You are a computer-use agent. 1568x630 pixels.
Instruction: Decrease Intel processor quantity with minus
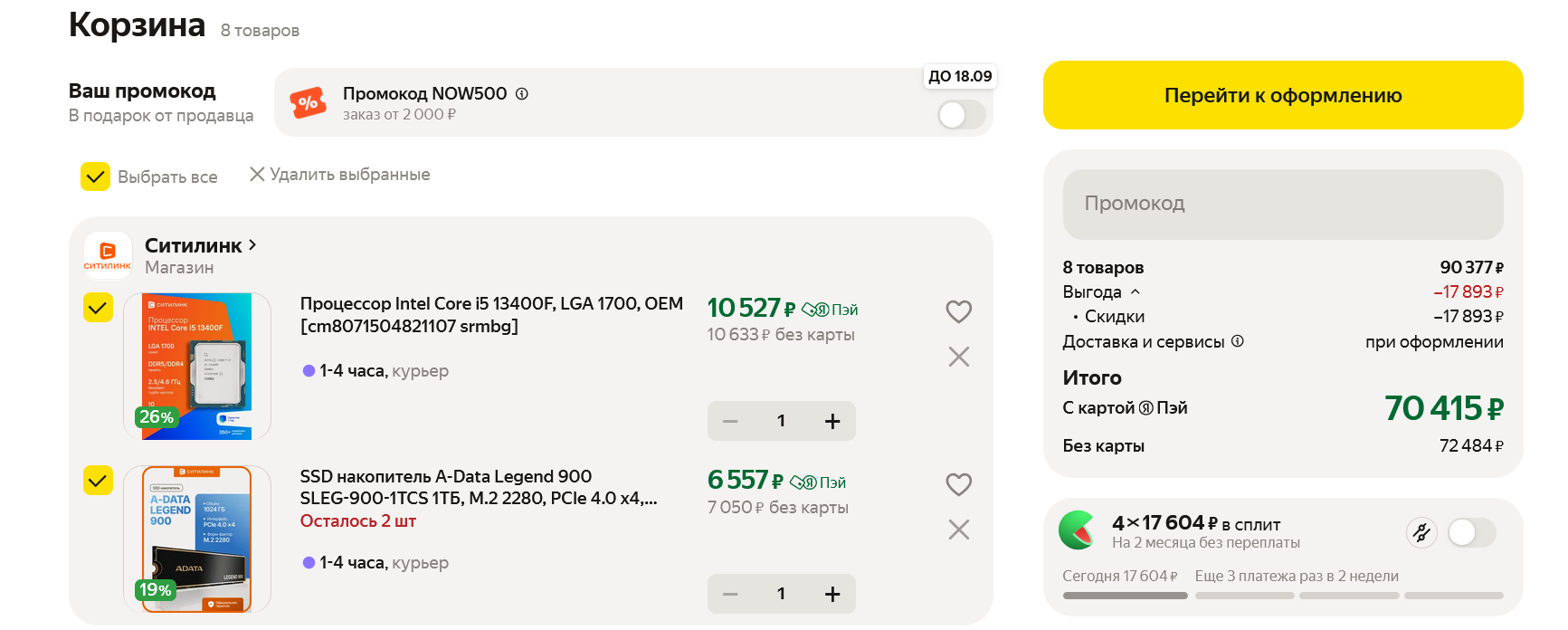click(x=731, y=421)
